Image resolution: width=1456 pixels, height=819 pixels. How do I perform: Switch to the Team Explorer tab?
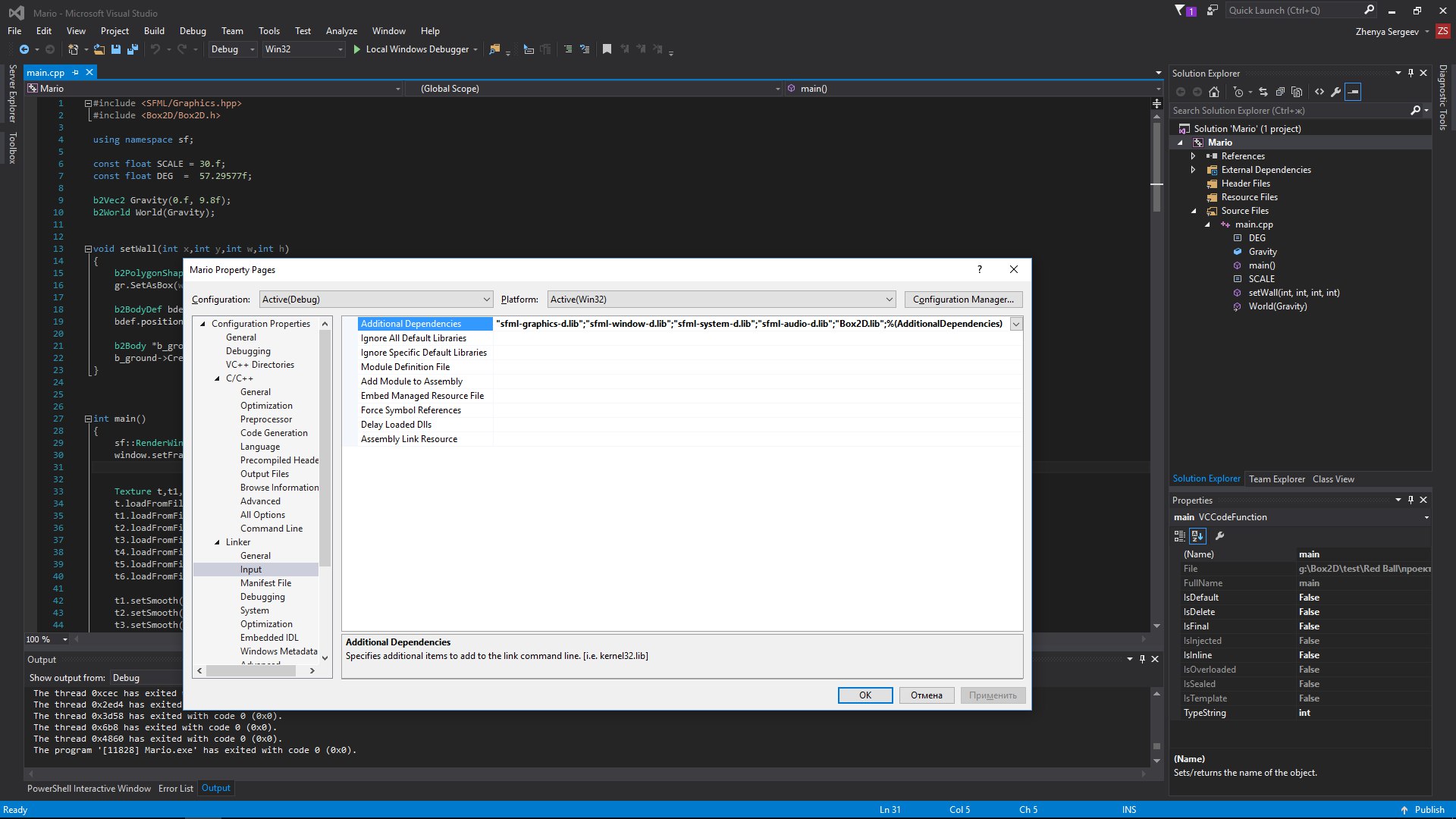1277,479
